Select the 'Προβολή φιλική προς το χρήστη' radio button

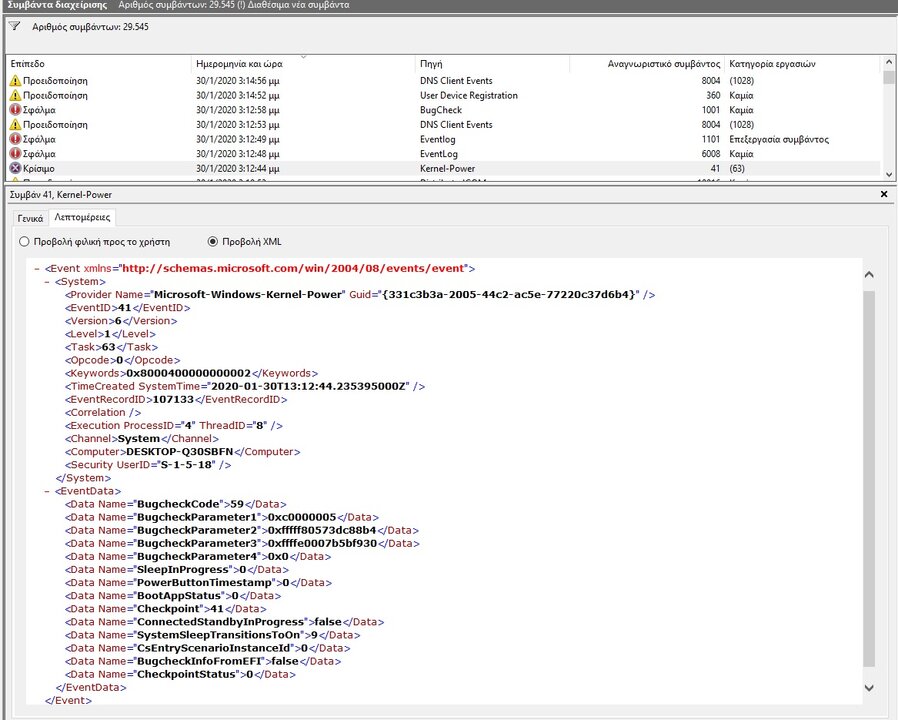25,242
